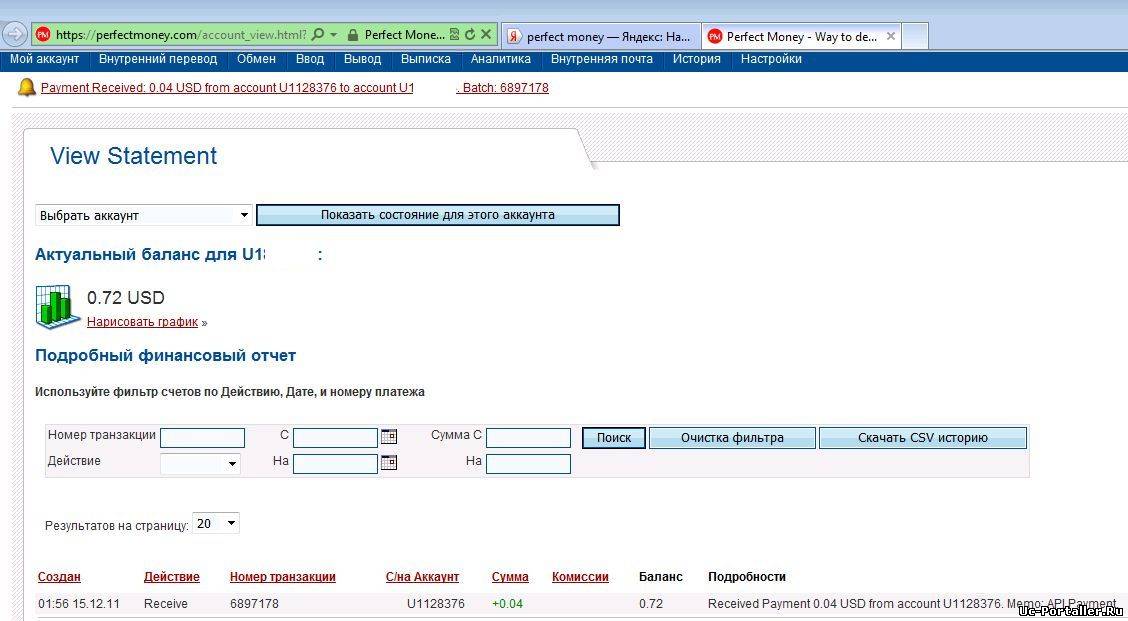Screen dimensions: 1128x621
Task: Click the Perfect Money favicon in address bar
Action: click(x=43, y=35)
